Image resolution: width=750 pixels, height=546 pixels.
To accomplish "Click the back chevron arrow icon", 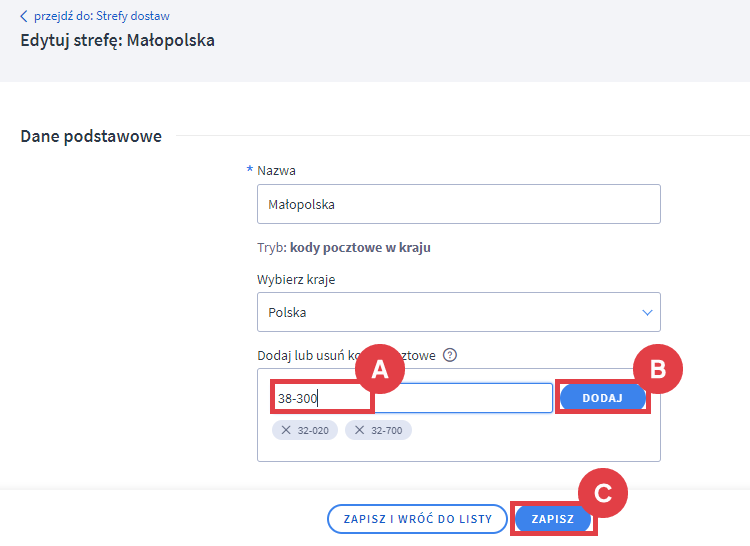I will (24, 16).
